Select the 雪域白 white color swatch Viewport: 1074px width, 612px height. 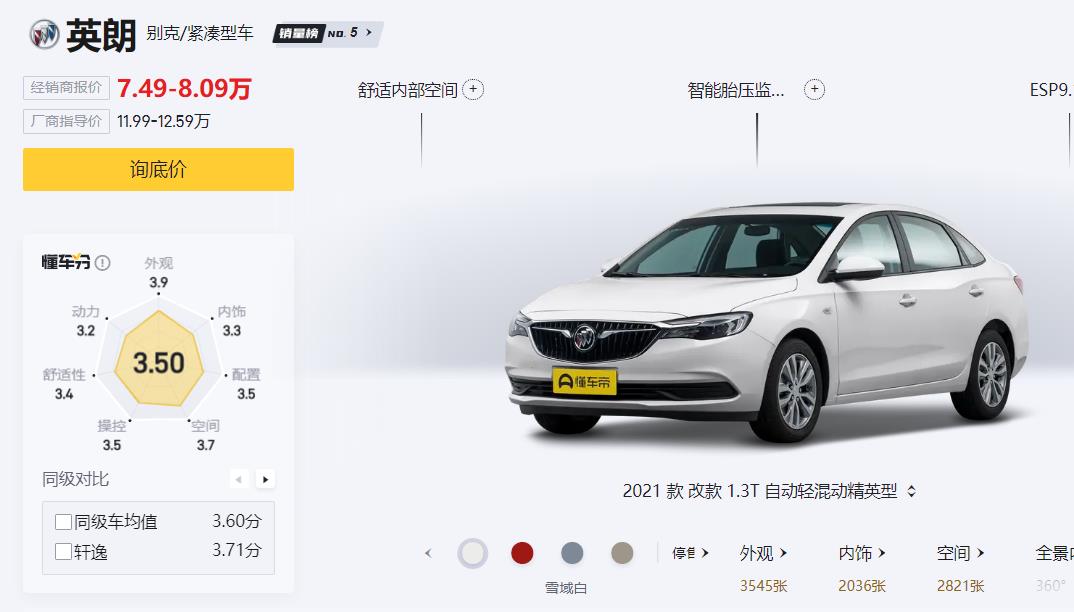473,553
